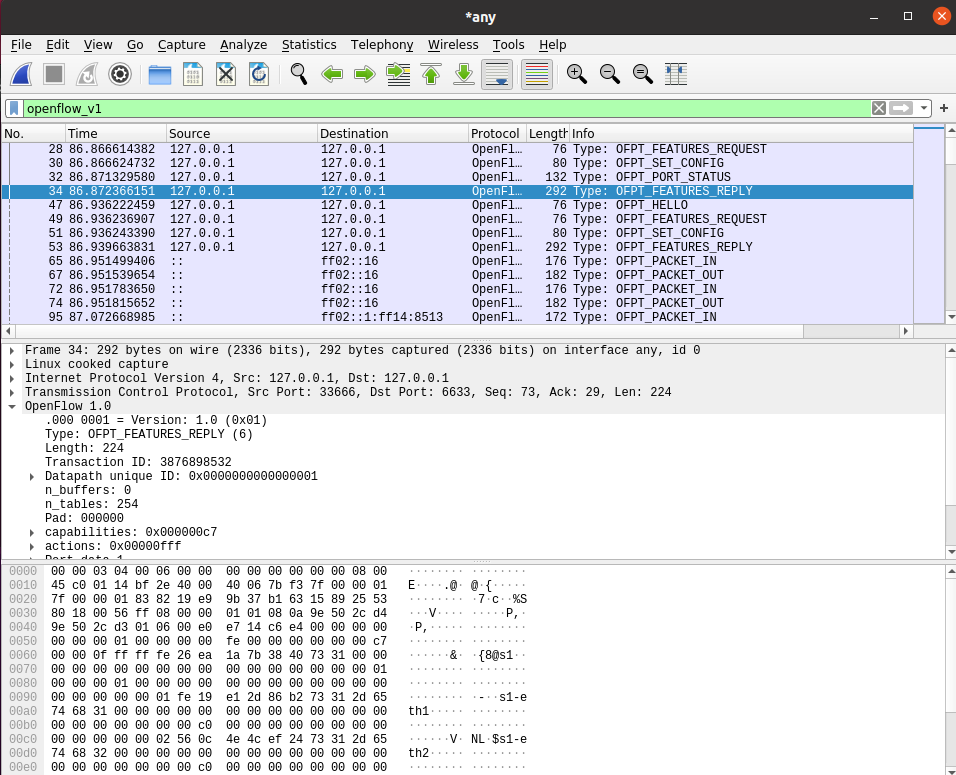Go to specified packet icon
This screenshot has height=775, width=956.
coord(398,74)
